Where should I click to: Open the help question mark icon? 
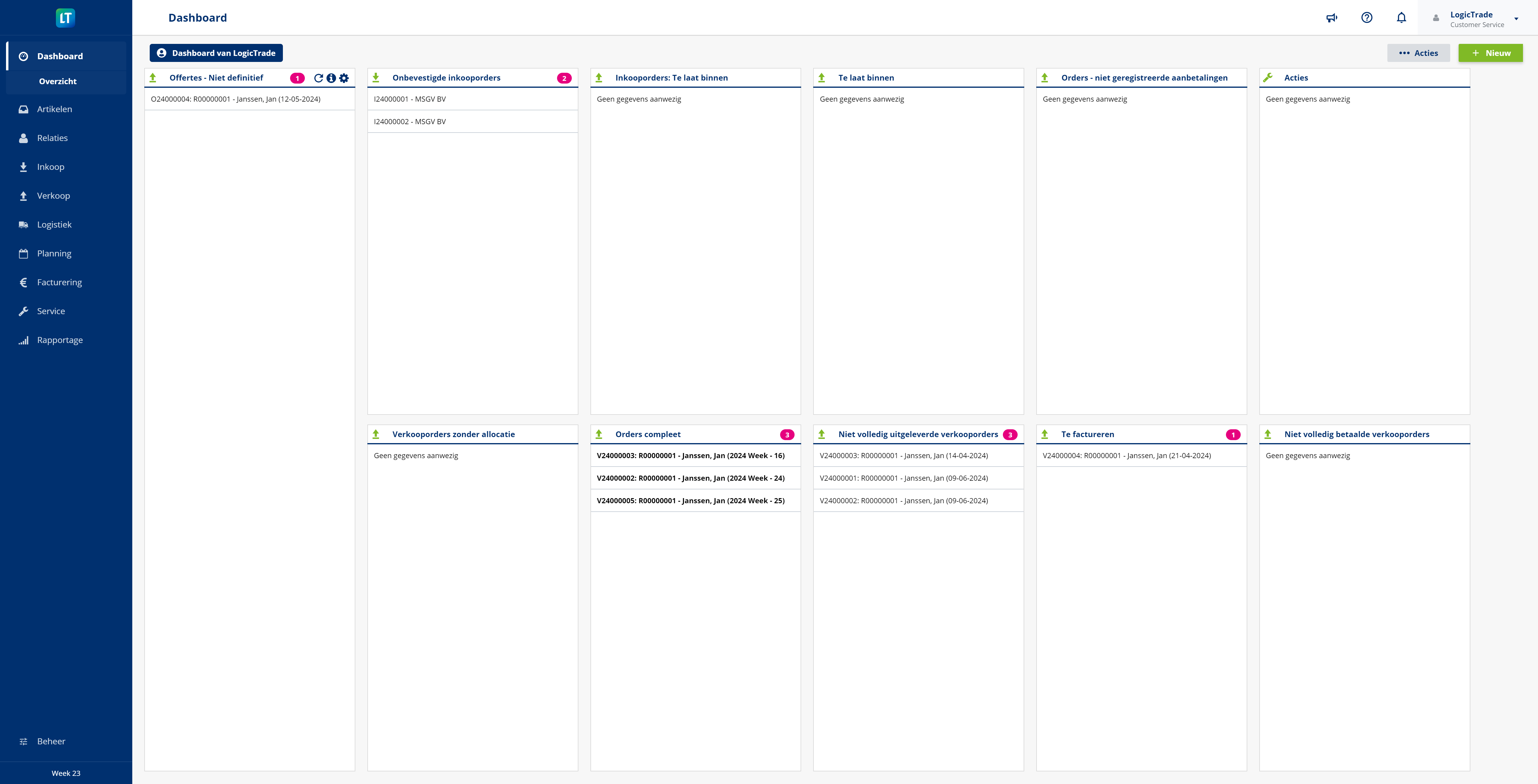[1367, 18]
